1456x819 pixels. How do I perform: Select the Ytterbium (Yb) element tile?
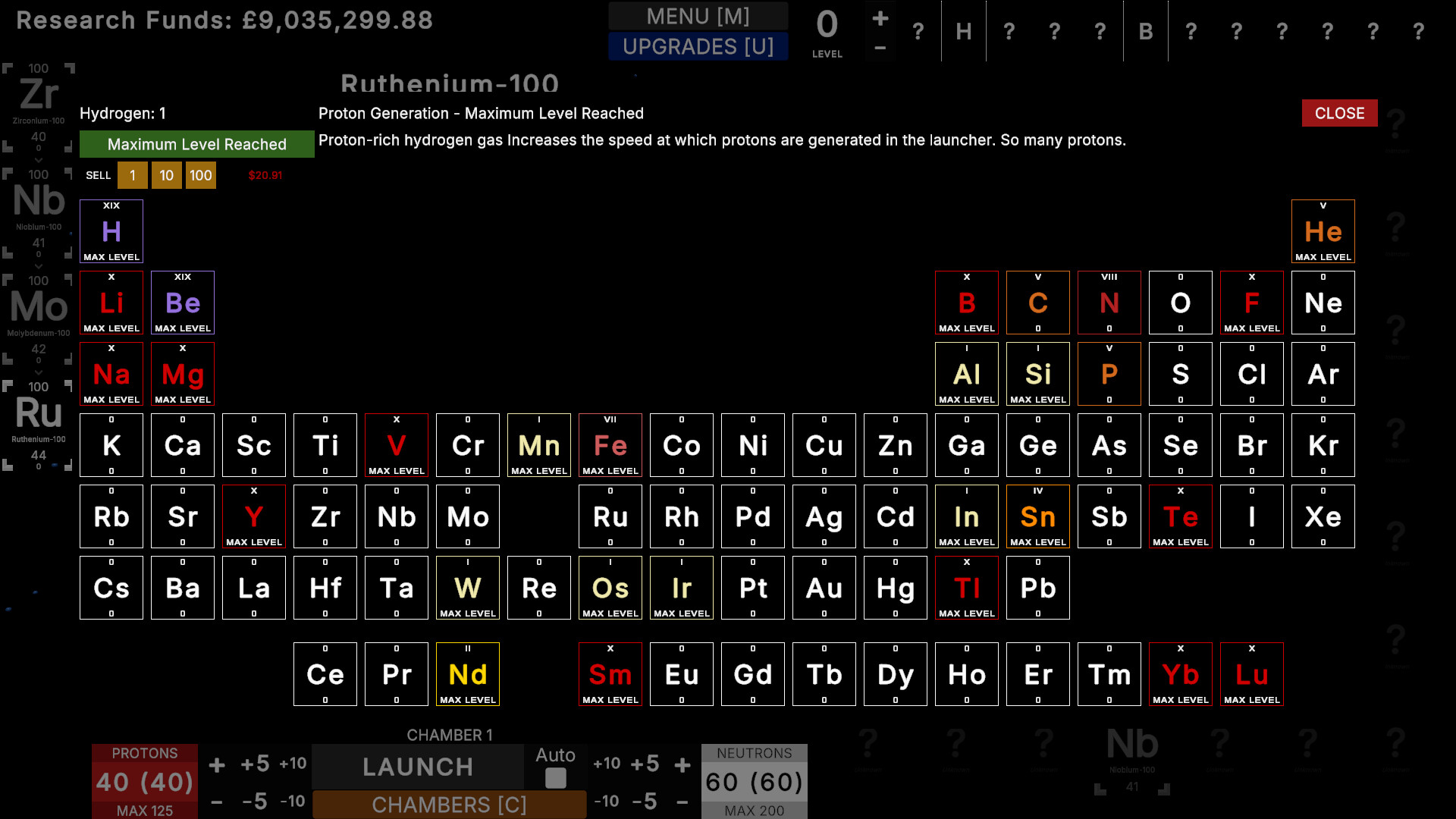pos(1180,674)
